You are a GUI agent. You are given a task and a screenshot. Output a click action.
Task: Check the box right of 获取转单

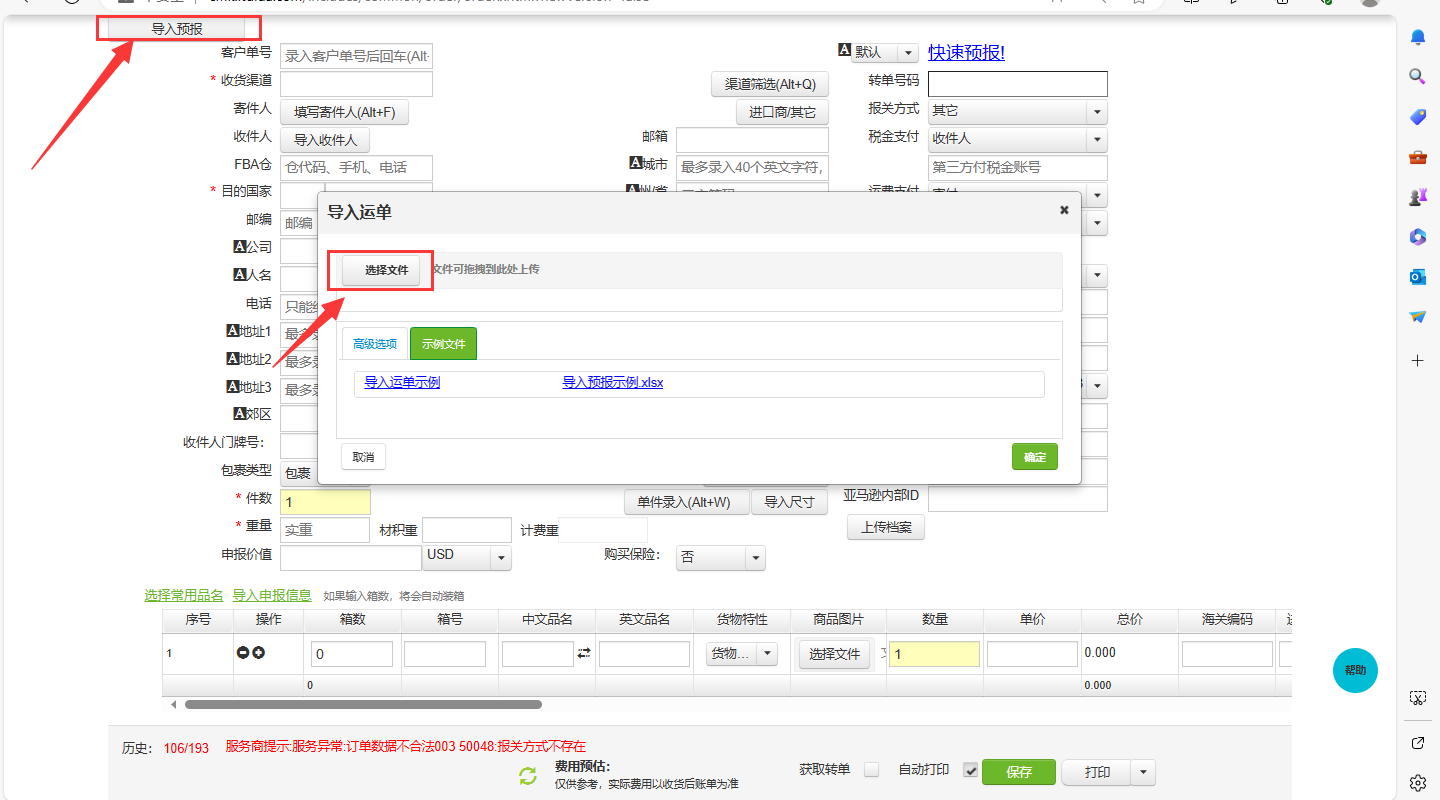click(872, 770)
